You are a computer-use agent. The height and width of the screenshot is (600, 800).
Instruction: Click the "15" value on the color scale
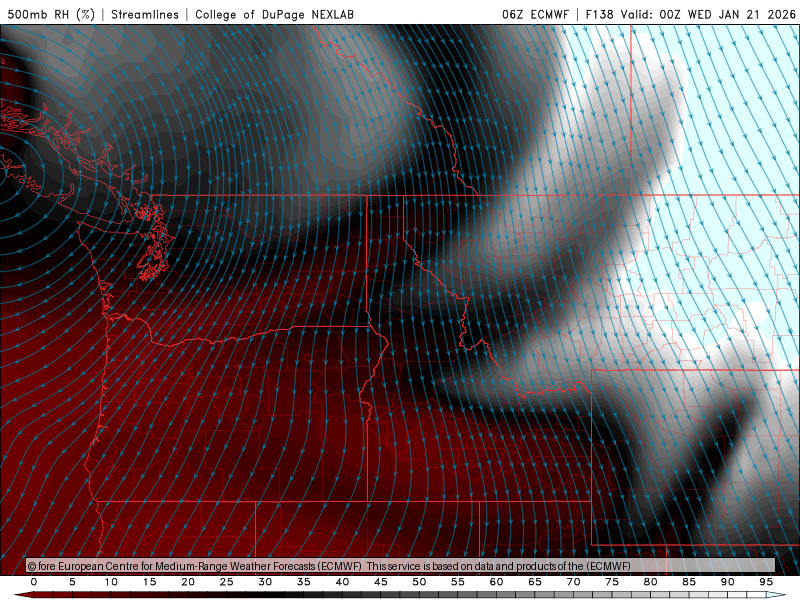point(149,582)
